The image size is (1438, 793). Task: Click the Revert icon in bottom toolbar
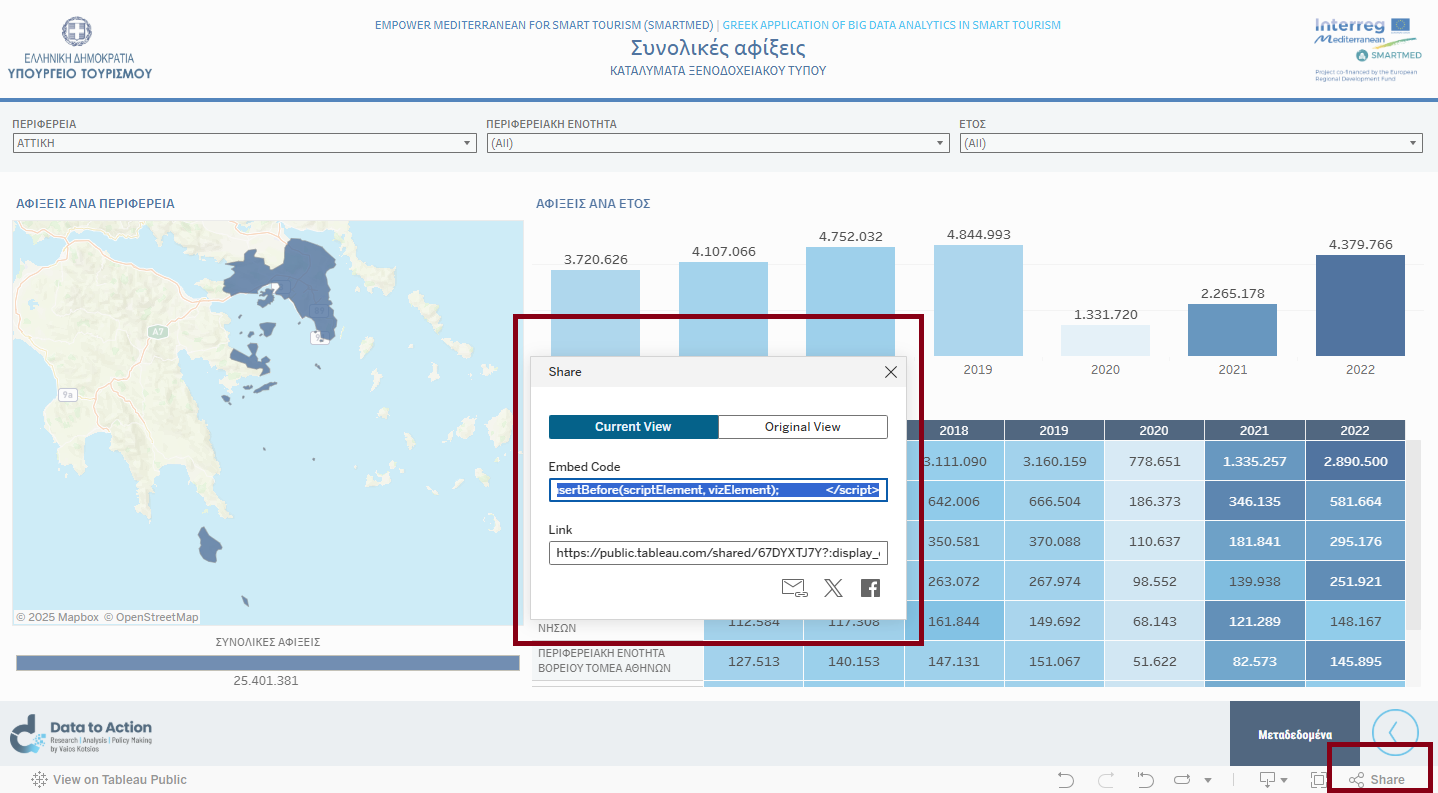(x=1146, y=780)
